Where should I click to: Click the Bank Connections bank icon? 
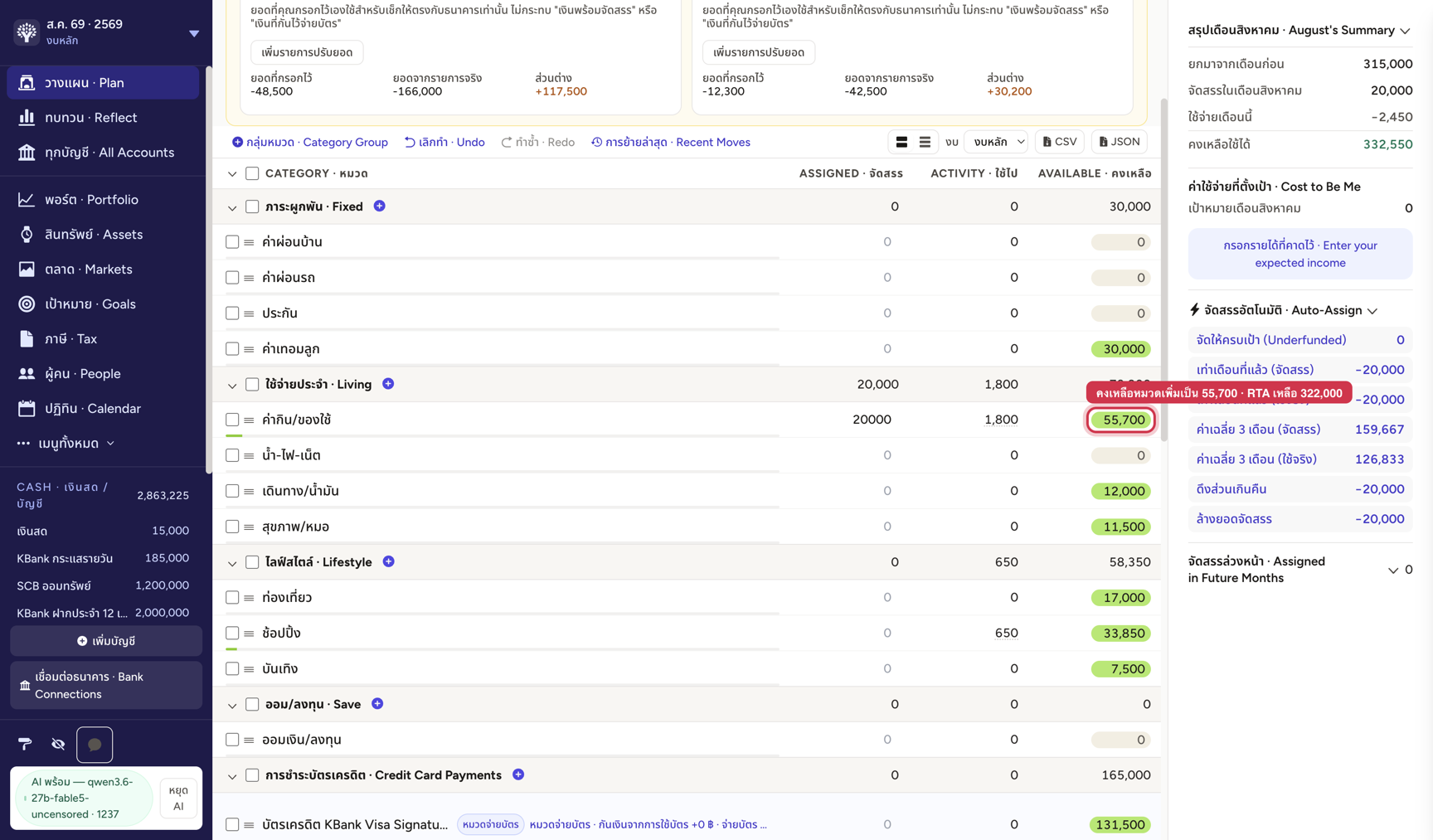point(25,686)
